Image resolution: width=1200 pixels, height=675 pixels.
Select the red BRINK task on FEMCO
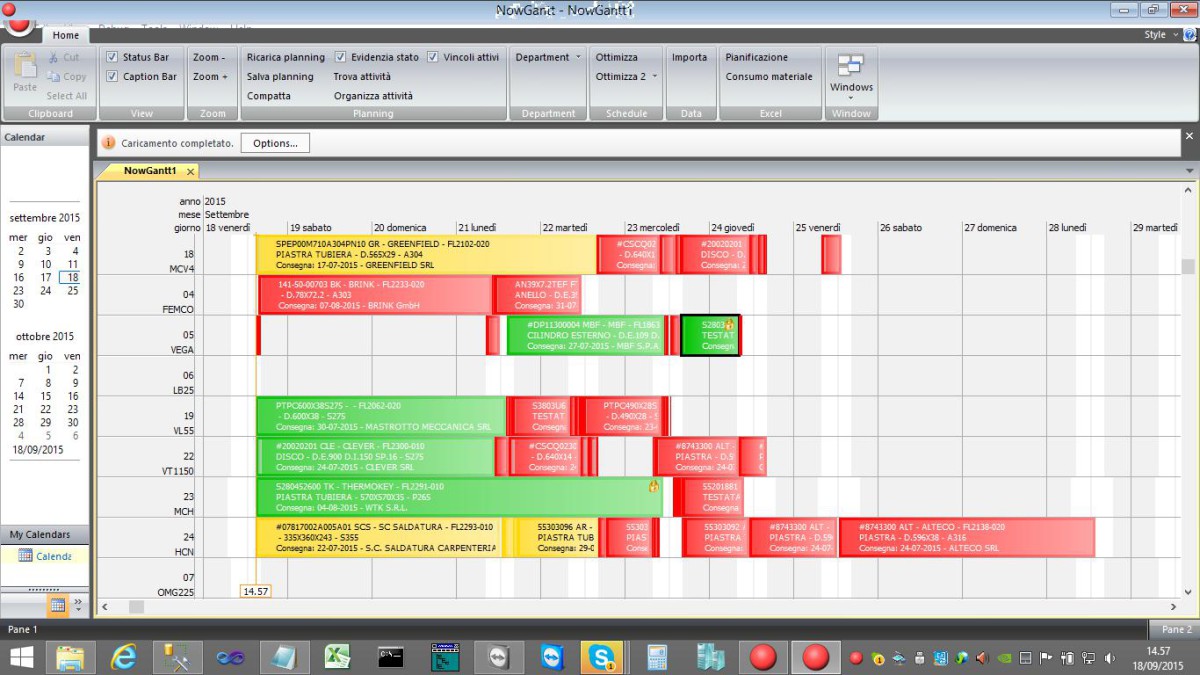pos(375,295)
